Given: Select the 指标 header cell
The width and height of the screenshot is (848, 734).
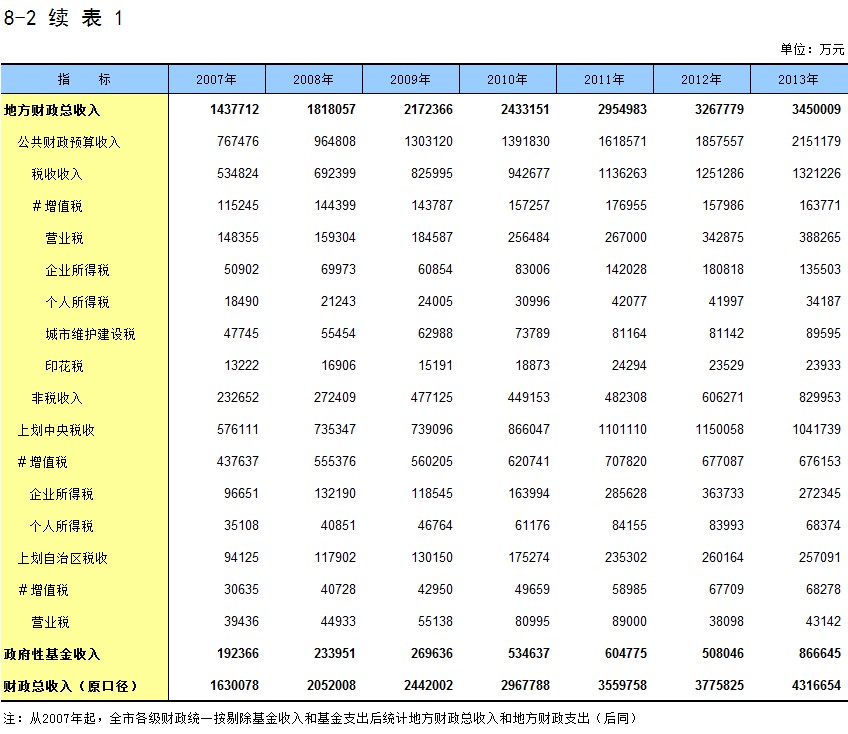Looking at the screenshot, I should coord(84,80).
